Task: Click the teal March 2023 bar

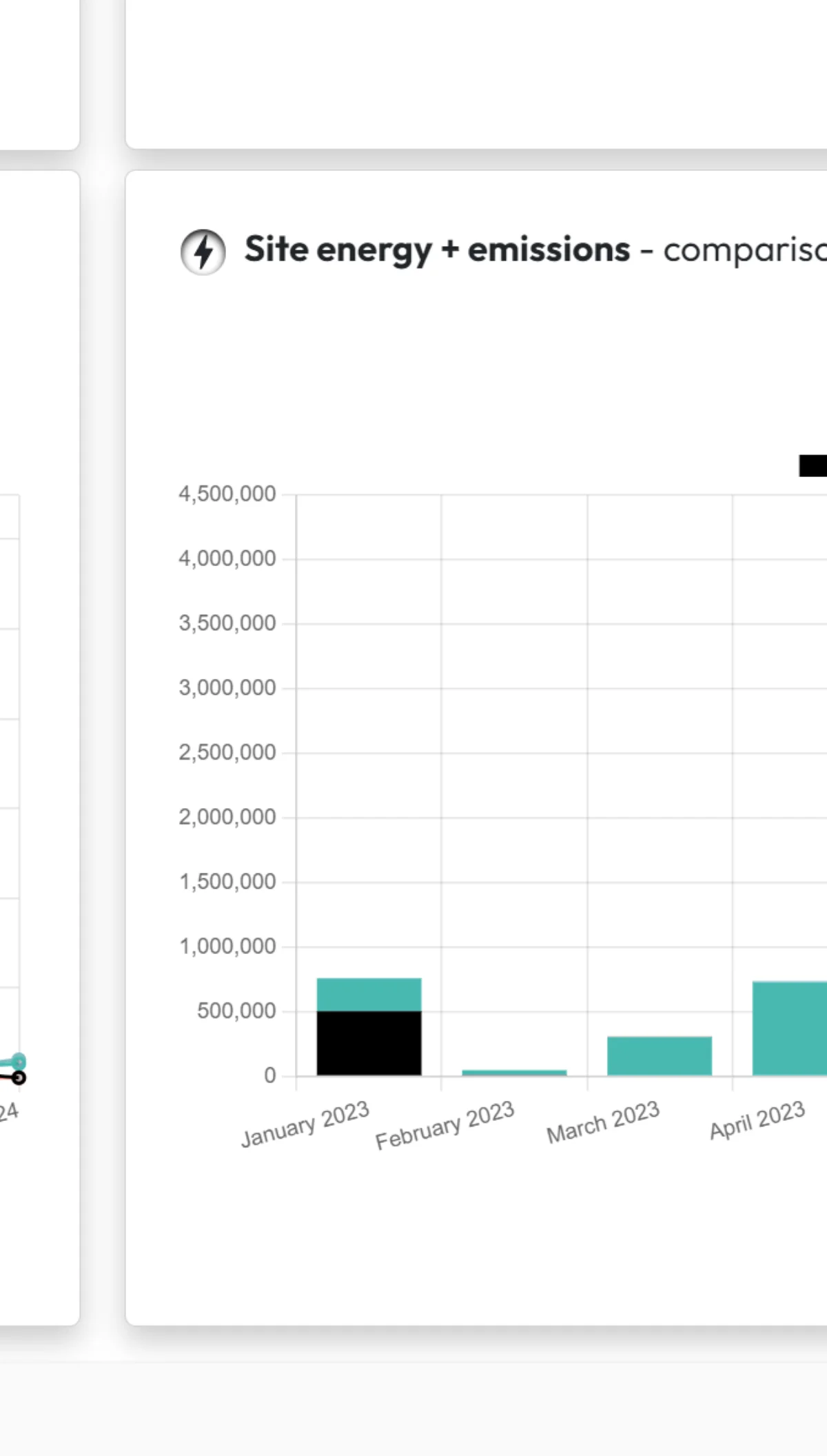Action: pyautogui.click(x=659, y=1055)
